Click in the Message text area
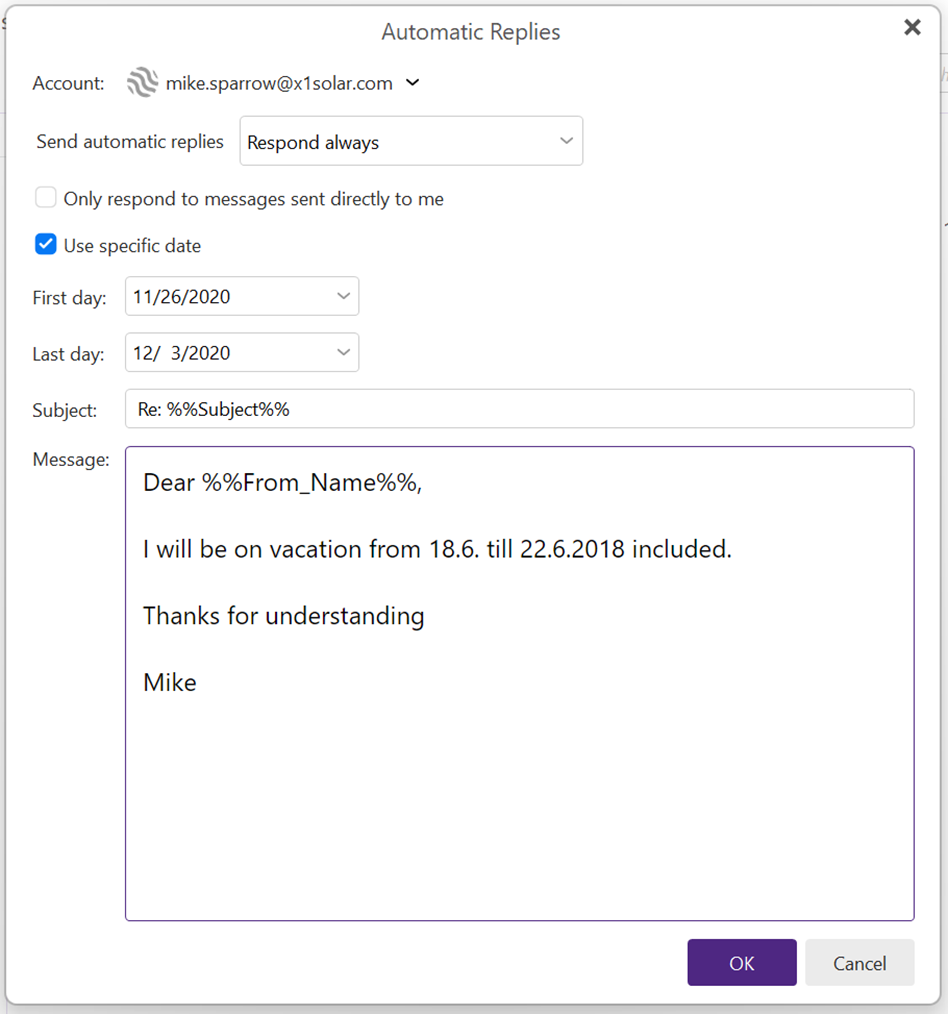The width and height of the screenshot is (948, 1014). [519, 684]
